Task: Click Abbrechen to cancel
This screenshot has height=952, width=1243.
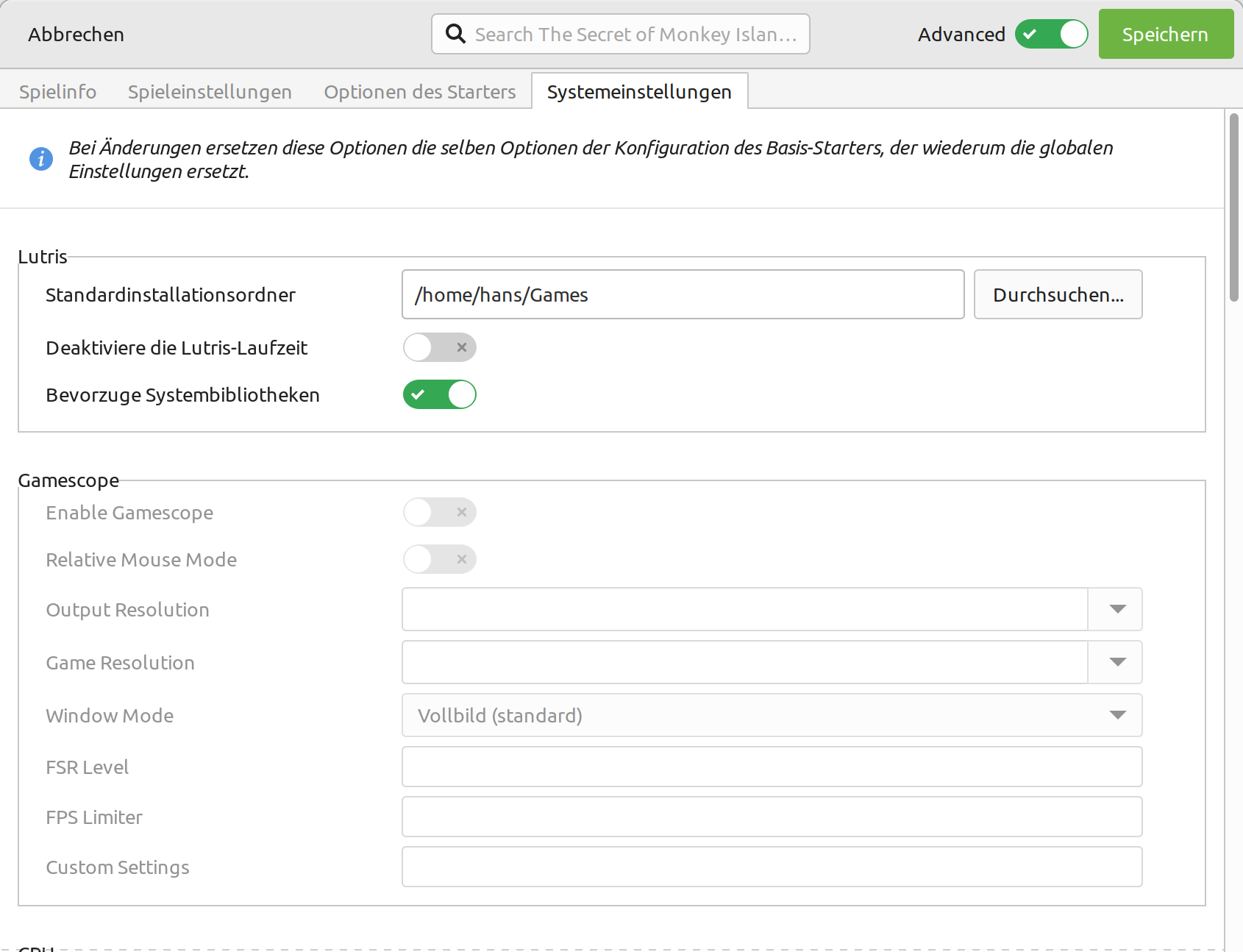Action: [x=76, y=35]
